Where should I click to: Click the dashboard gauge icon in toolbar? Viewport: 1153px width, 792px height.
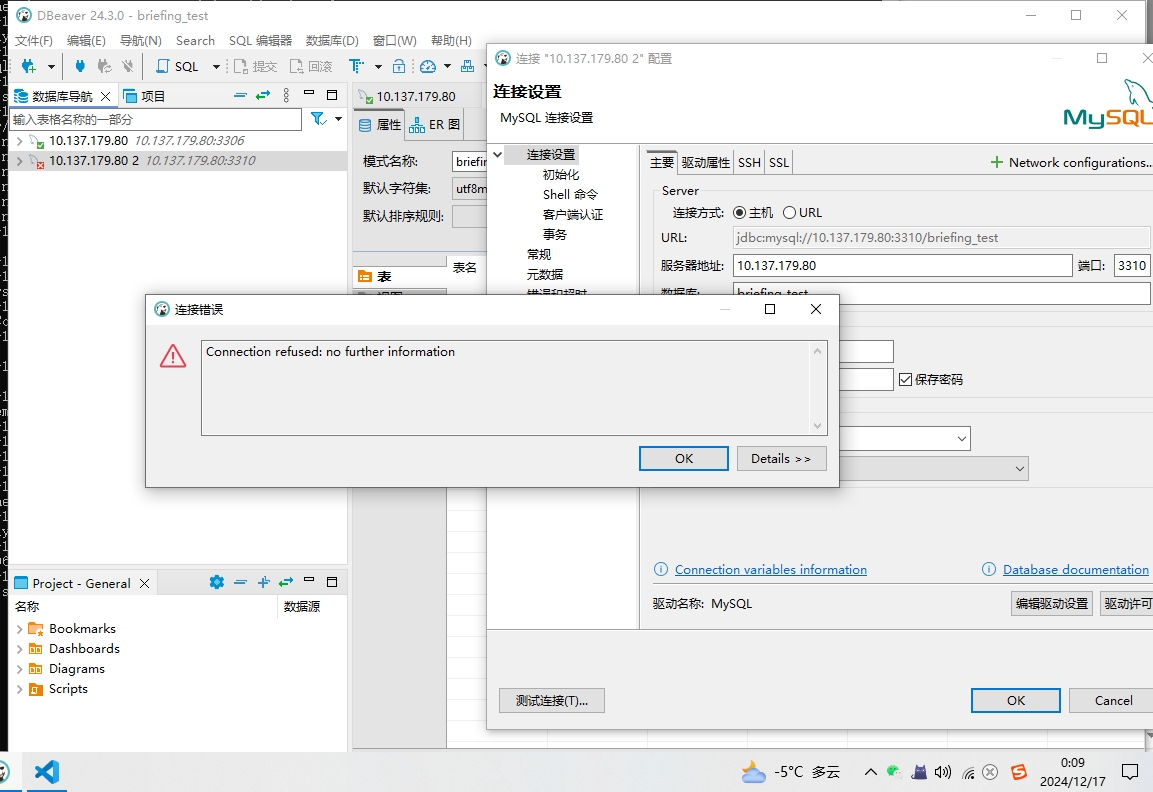coord(428,67)
